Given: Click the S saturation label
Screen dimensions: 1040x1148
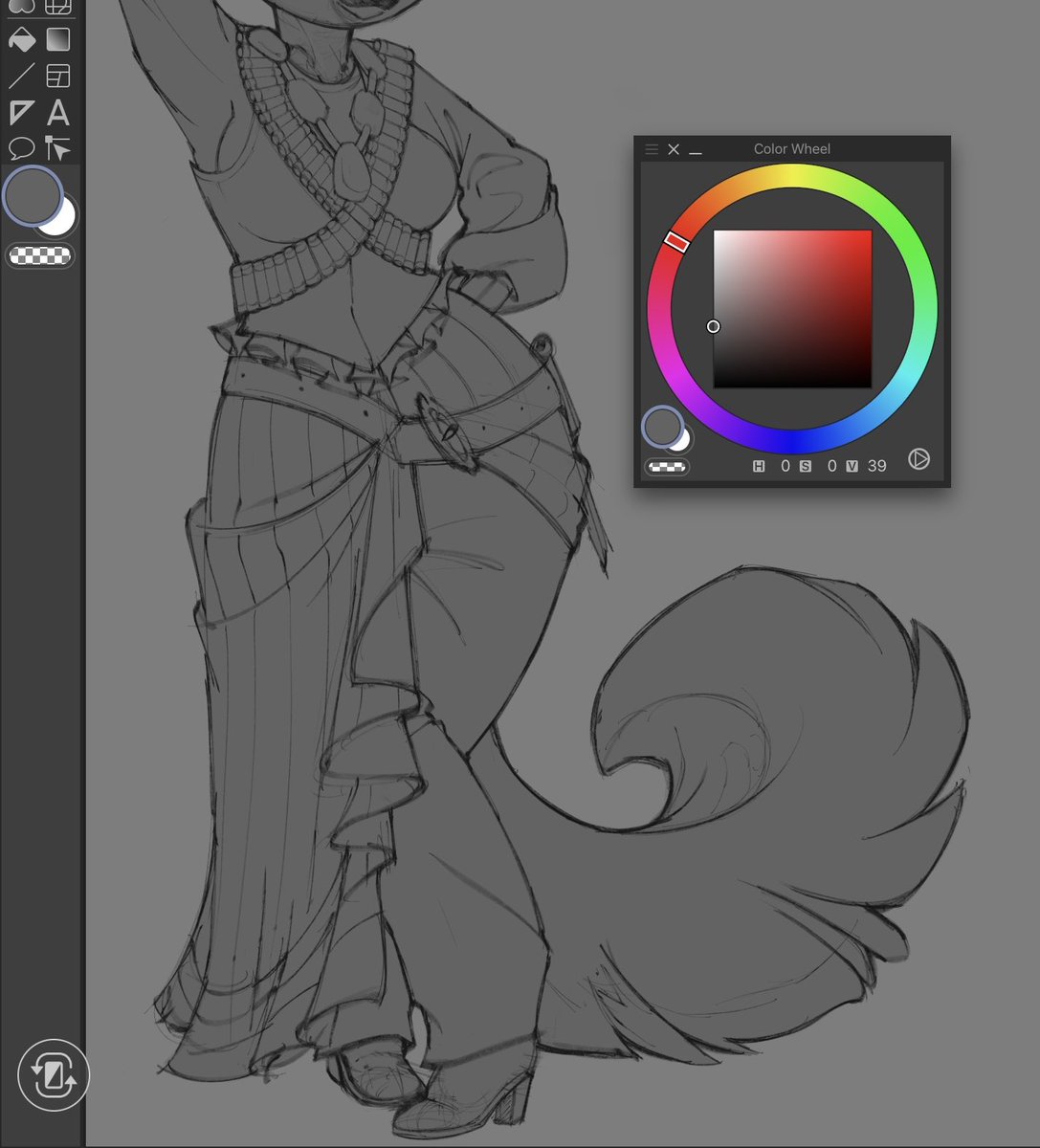Looking at the screenshot, I should (806, 466).
